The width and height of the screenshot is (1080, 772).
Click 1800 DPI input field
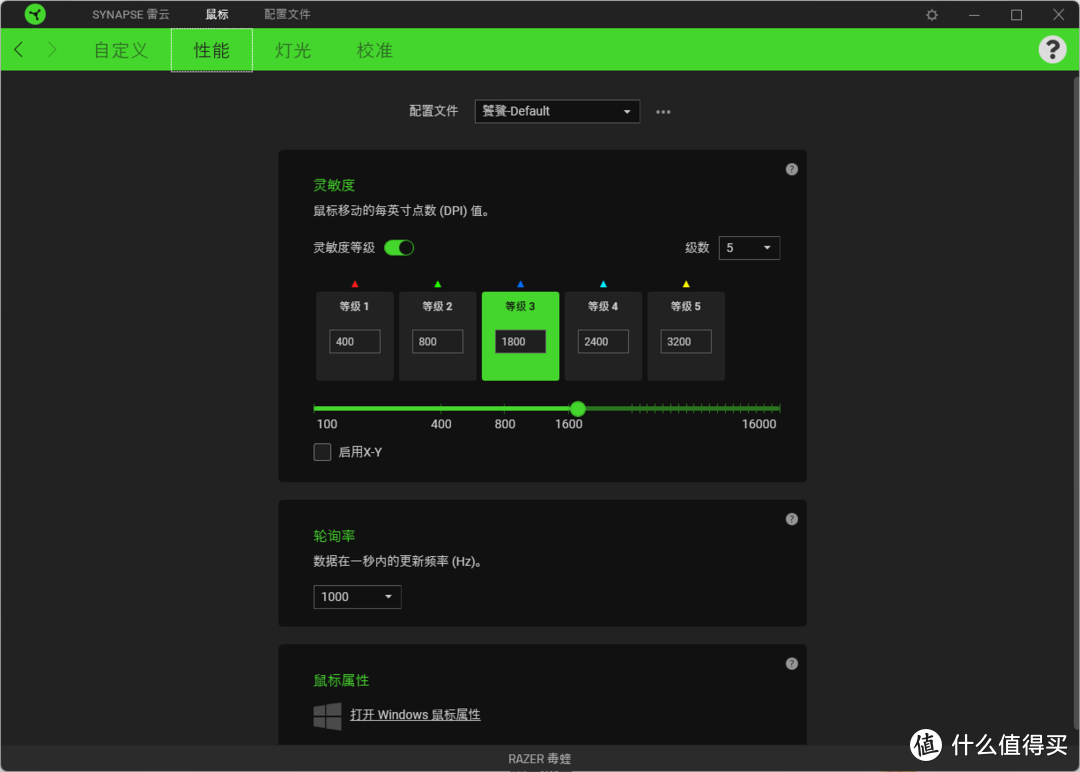click(520, 342)
